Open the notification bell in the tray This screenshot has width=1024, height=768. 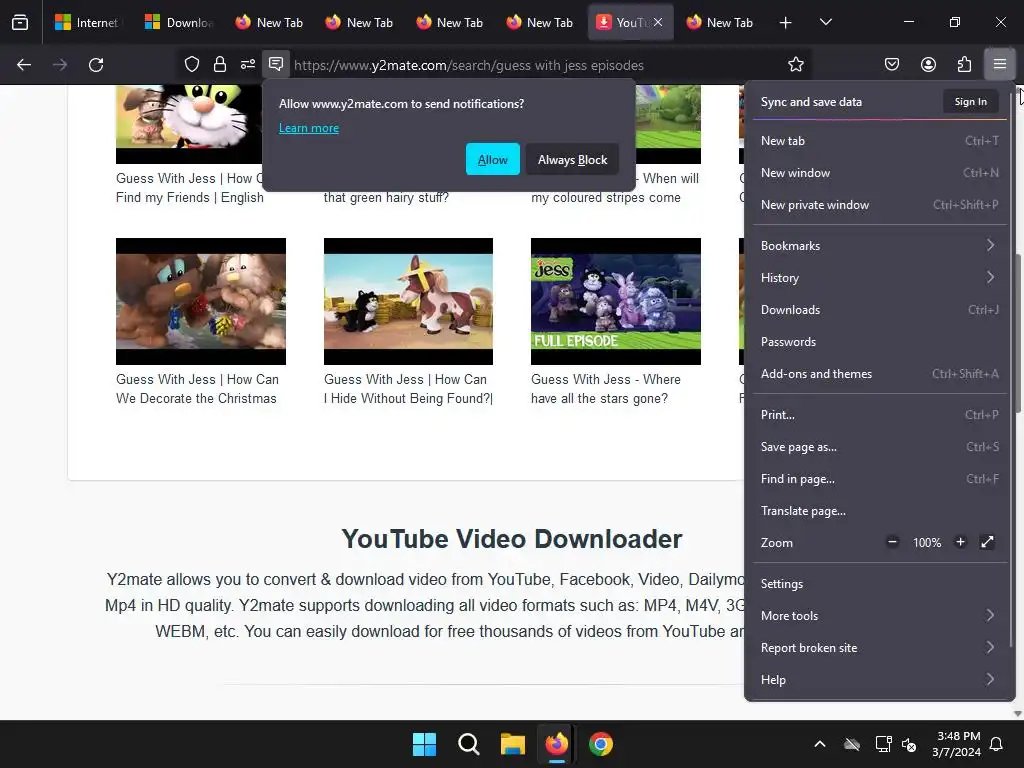[996, 744]
